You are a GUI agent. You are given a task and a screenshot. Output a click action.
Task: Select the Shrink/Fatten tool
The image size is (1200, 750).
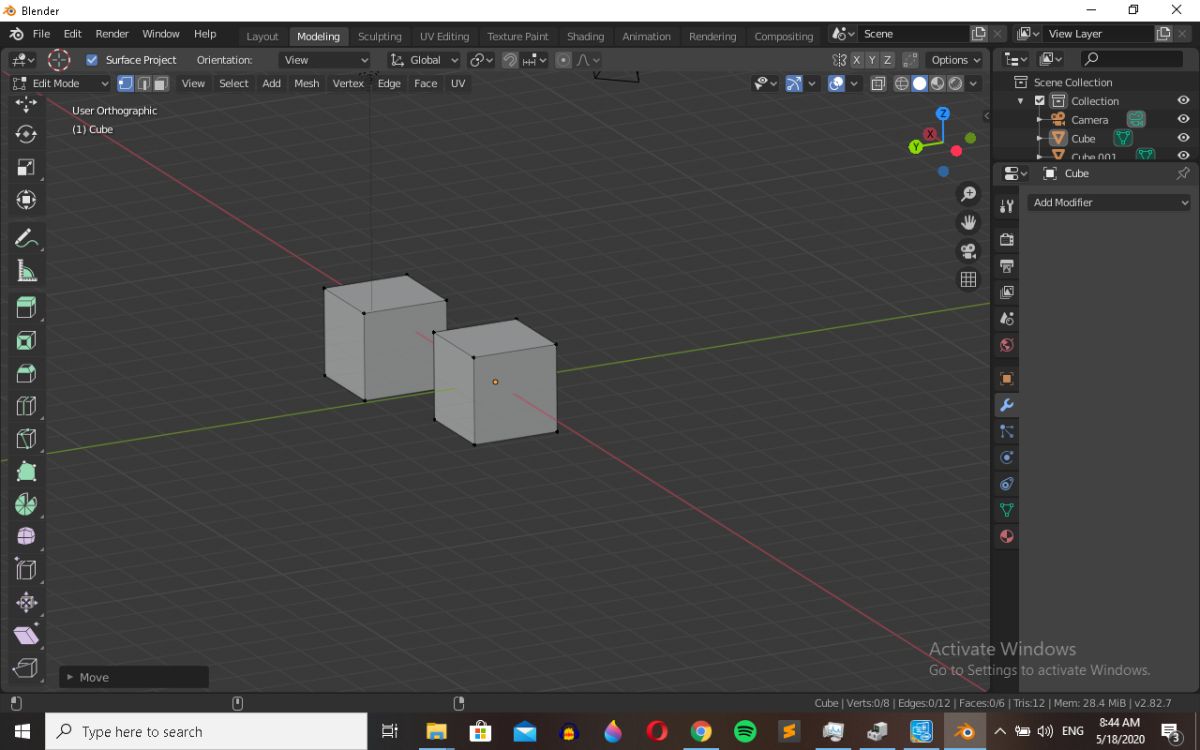27,602
